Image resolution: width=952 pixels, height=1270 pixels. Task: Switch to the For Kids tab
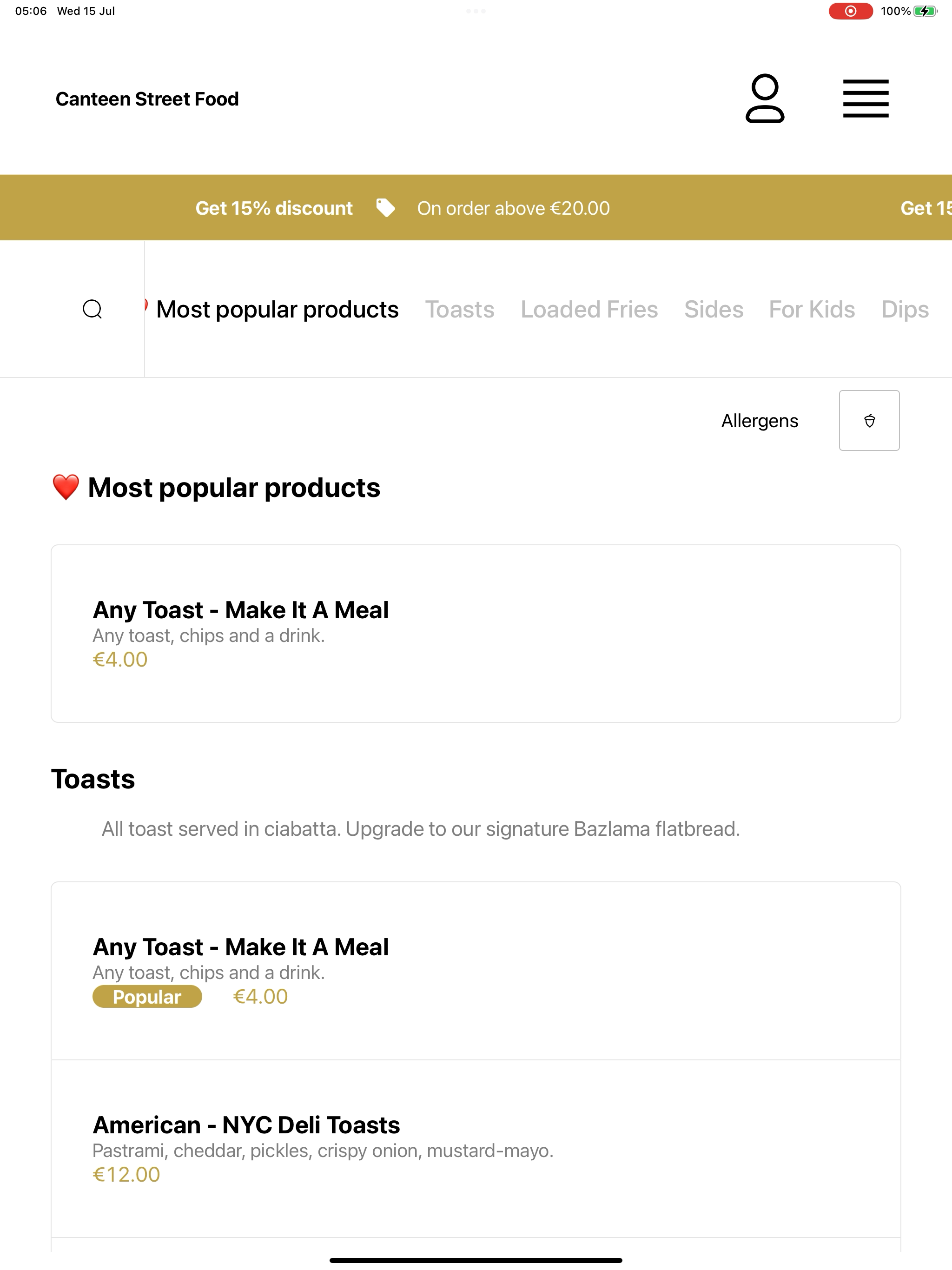point(812,309)
